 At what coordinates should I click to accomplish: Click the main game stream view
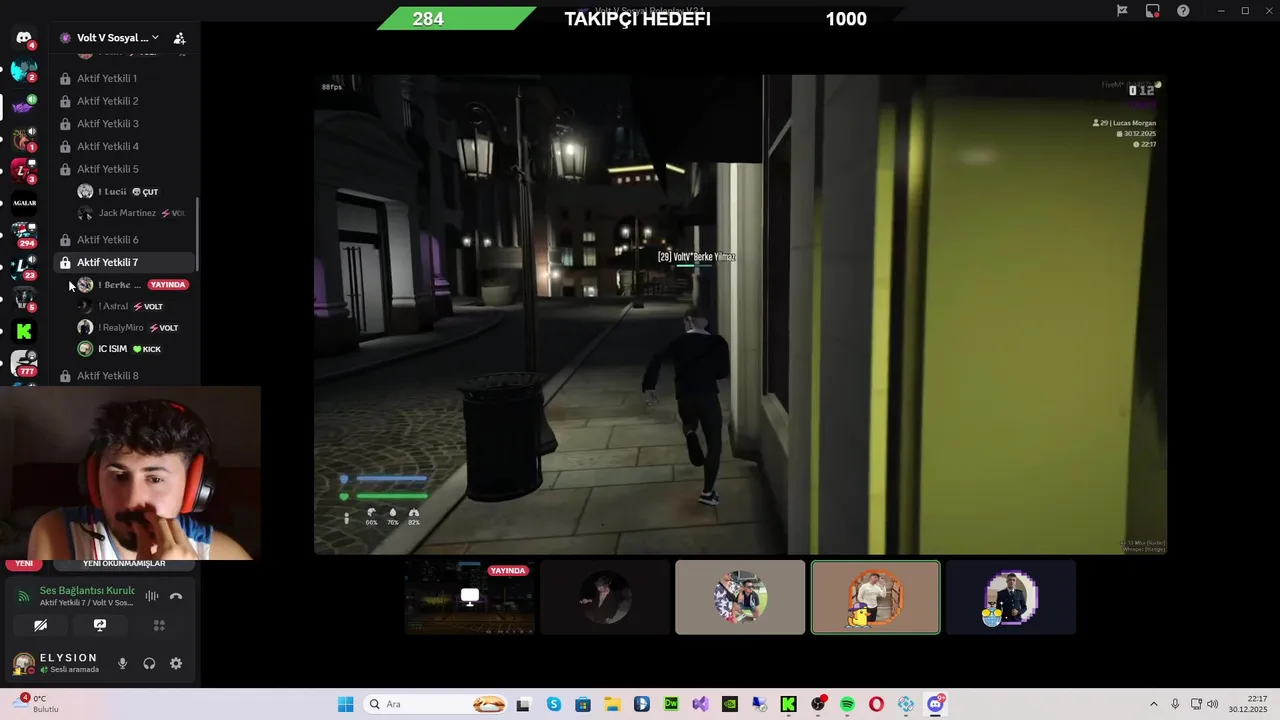[740, 314]
